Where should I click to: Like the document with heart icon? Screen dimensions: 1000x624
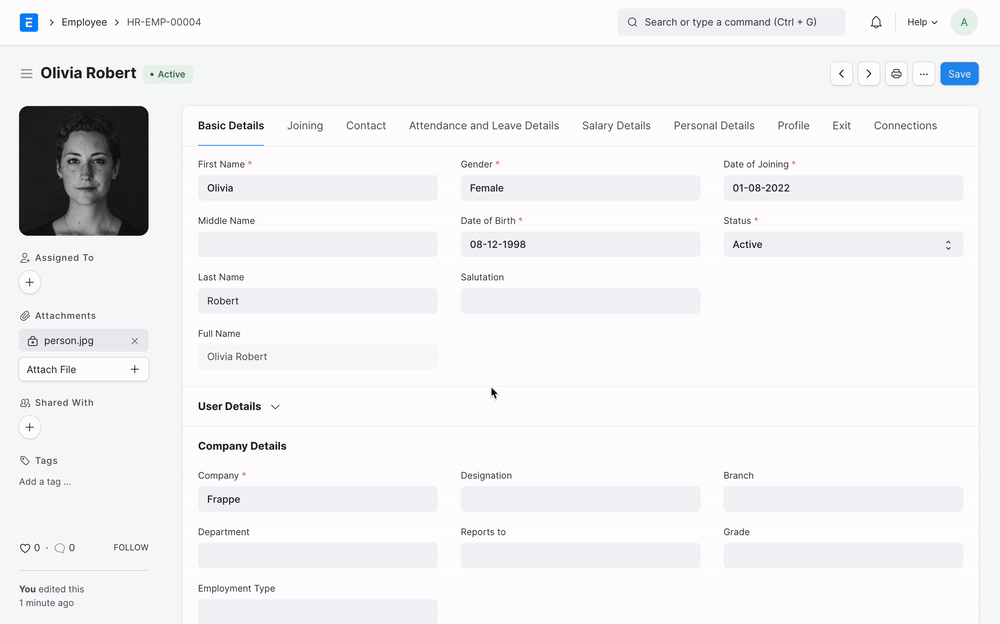[25, 548]
